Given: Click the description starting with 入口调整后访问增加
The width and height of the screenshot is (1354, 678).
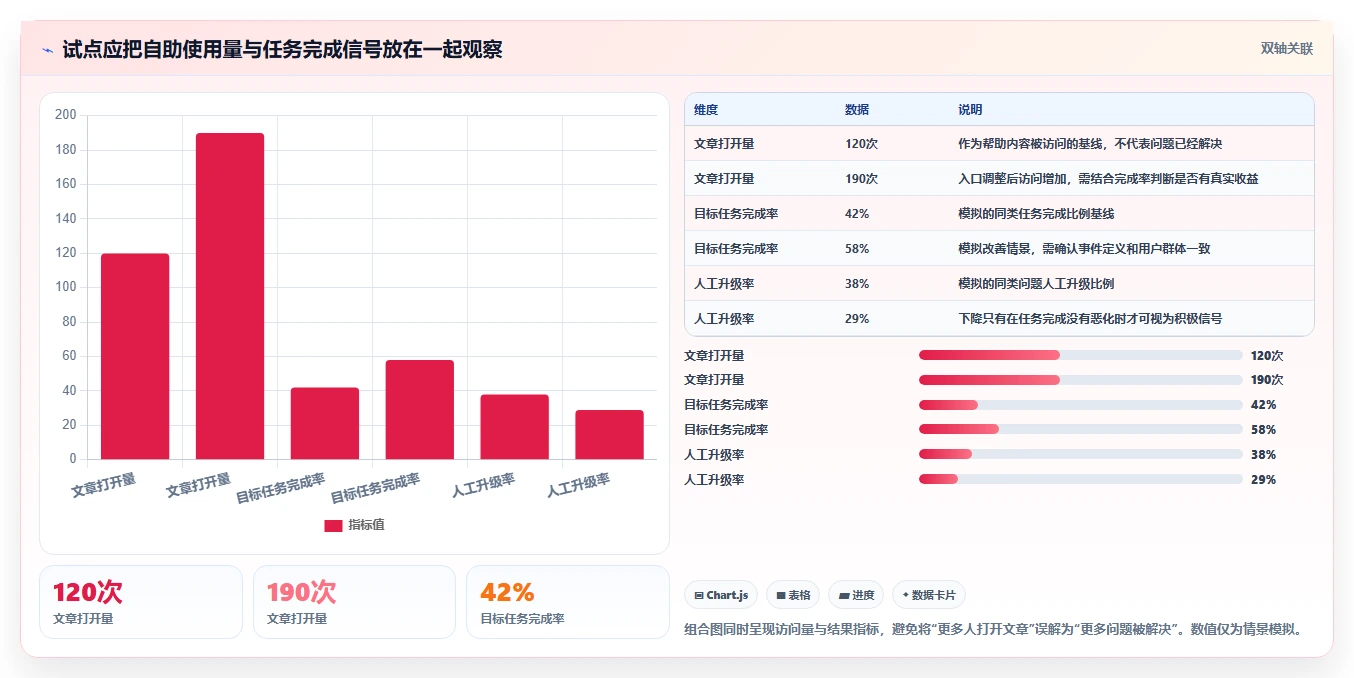Looking at the screenshot, I should pos(1108,179).
